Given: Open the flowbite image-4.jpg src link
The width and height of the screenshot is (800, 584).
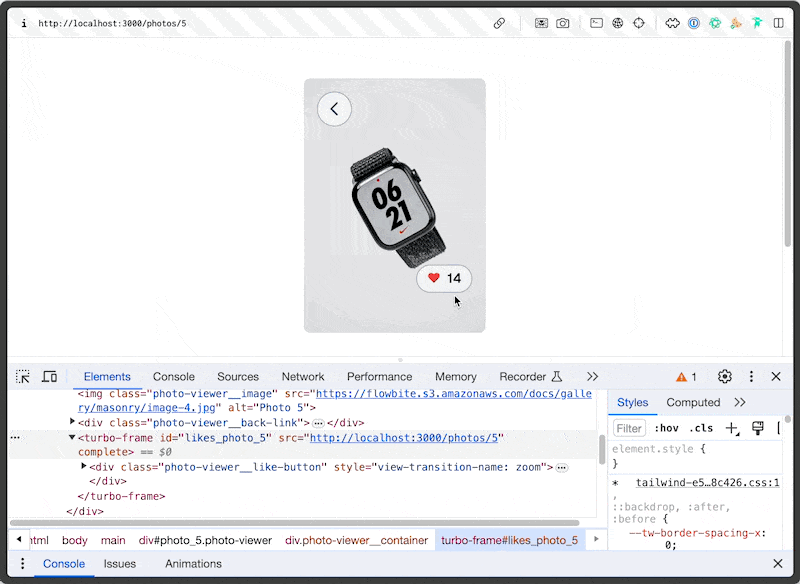Looking at the screenshot, I should (x=335, y=400).
